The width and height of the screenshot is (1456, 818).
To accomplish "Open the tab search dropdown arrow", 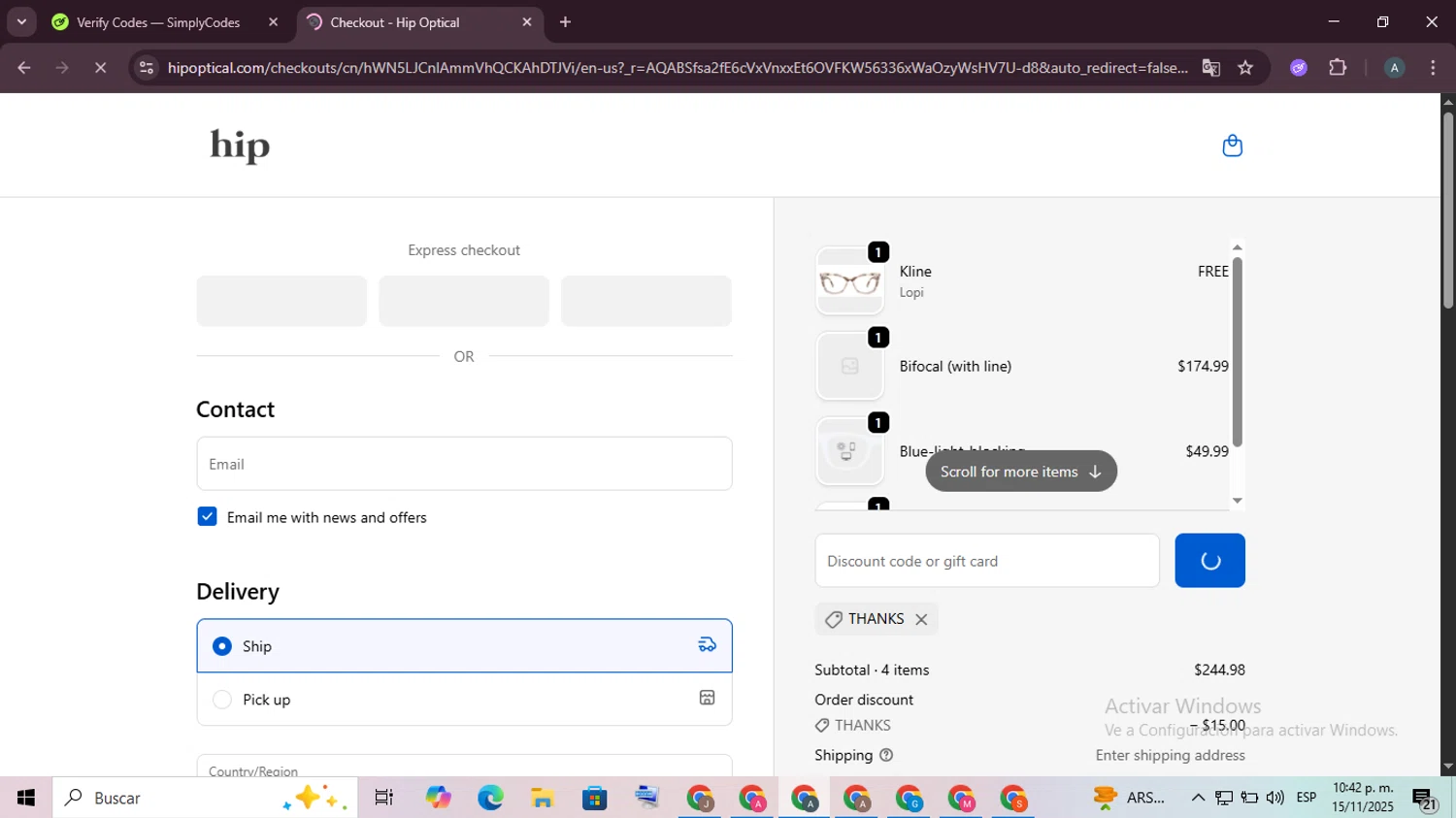I will (x=21, y=21).
